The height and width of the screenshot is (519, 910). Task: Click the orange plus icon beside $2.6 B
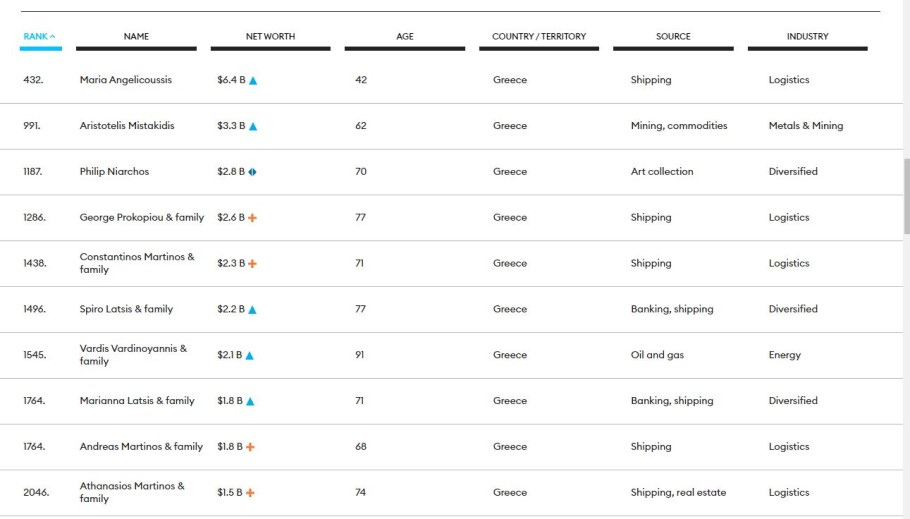[252, 218]
